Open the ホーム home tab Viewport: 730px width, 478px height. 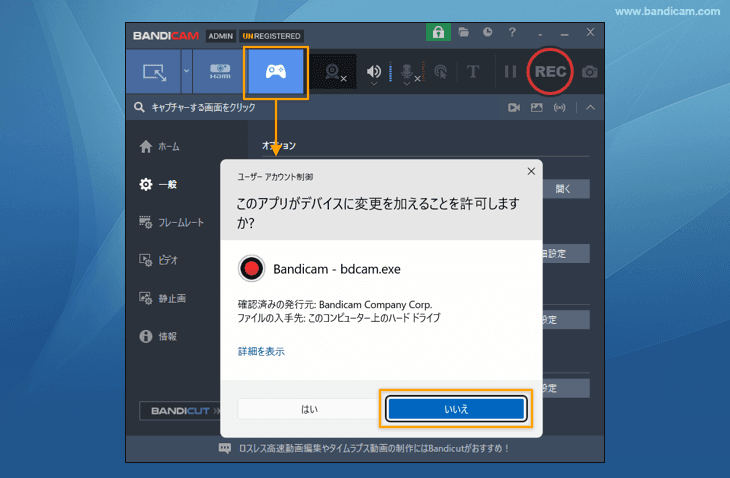[x=159, y=147]
